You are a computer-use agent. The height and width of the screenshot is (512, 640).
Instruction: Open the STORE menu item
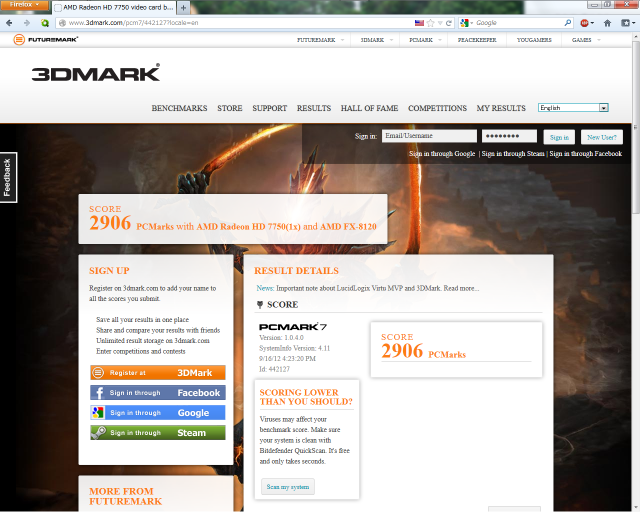(x=230, y=108)
